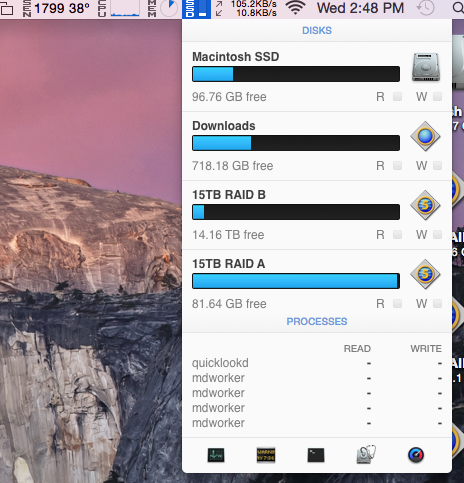This screenshot has width=464, height=483.
Task: Open Console from the panel footer
Action: coord(266,455)
